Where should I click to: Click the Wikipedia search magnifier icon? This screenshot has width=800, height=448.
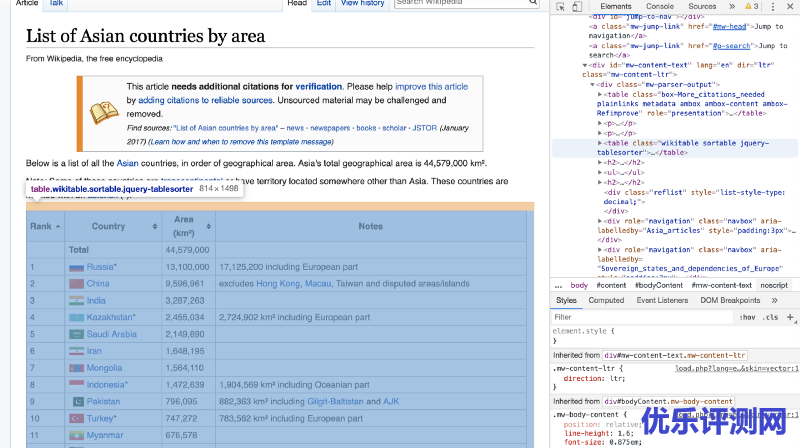tap(533, 3)
